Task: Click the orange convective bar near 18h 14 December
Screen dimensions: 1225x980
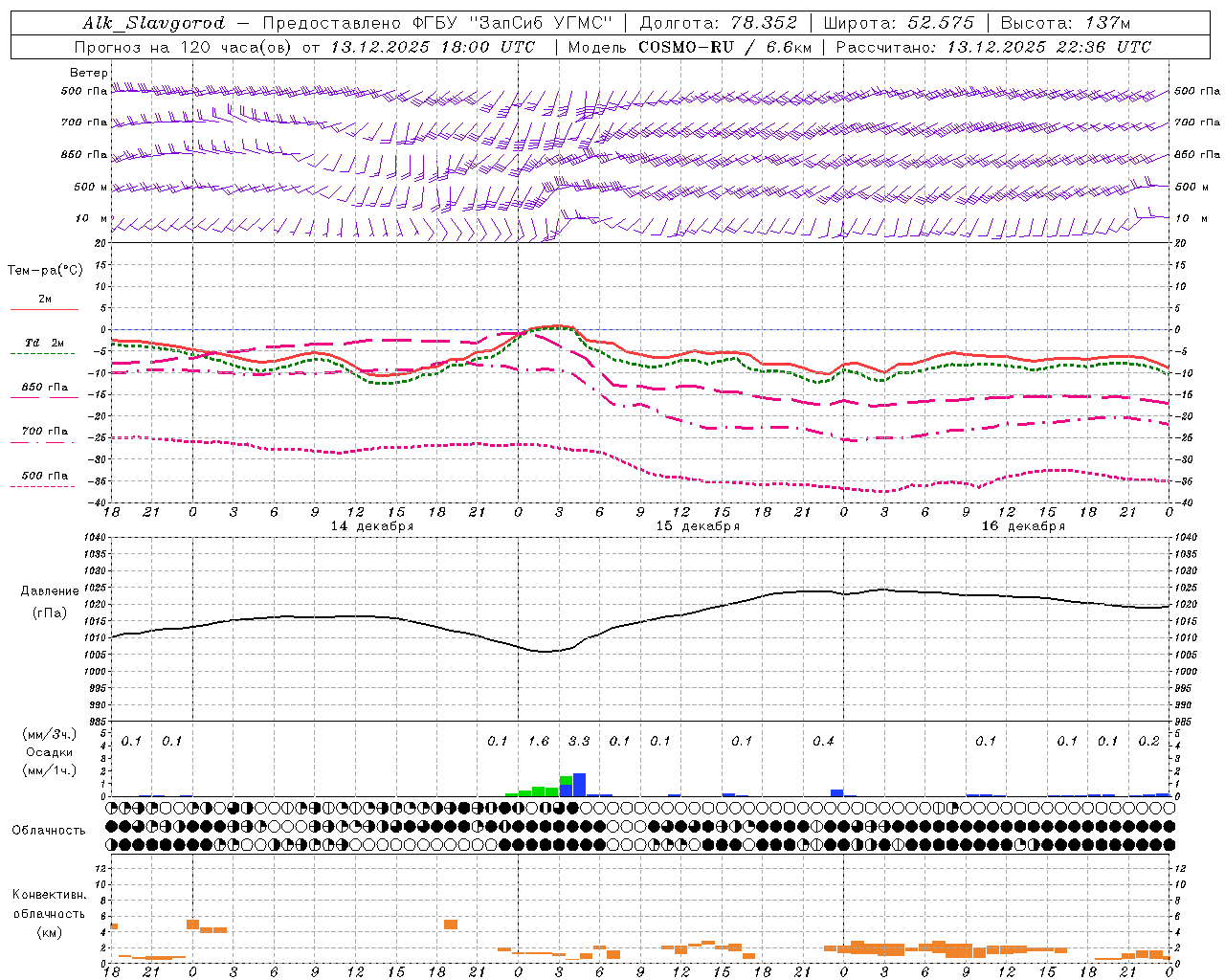Action: 451,924
